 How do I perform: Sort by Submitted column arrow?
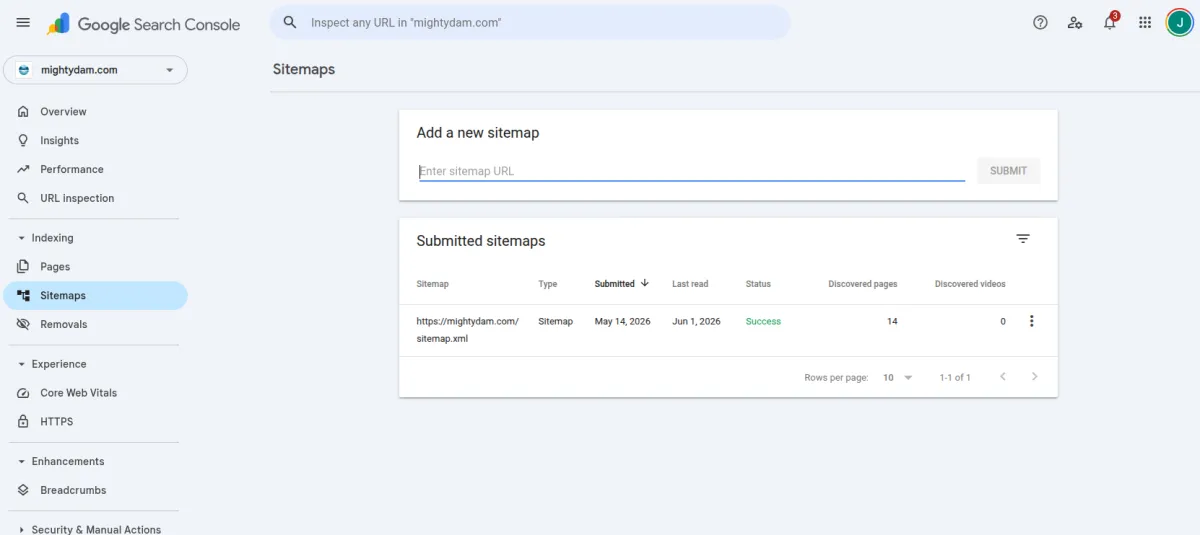(645, 283)
